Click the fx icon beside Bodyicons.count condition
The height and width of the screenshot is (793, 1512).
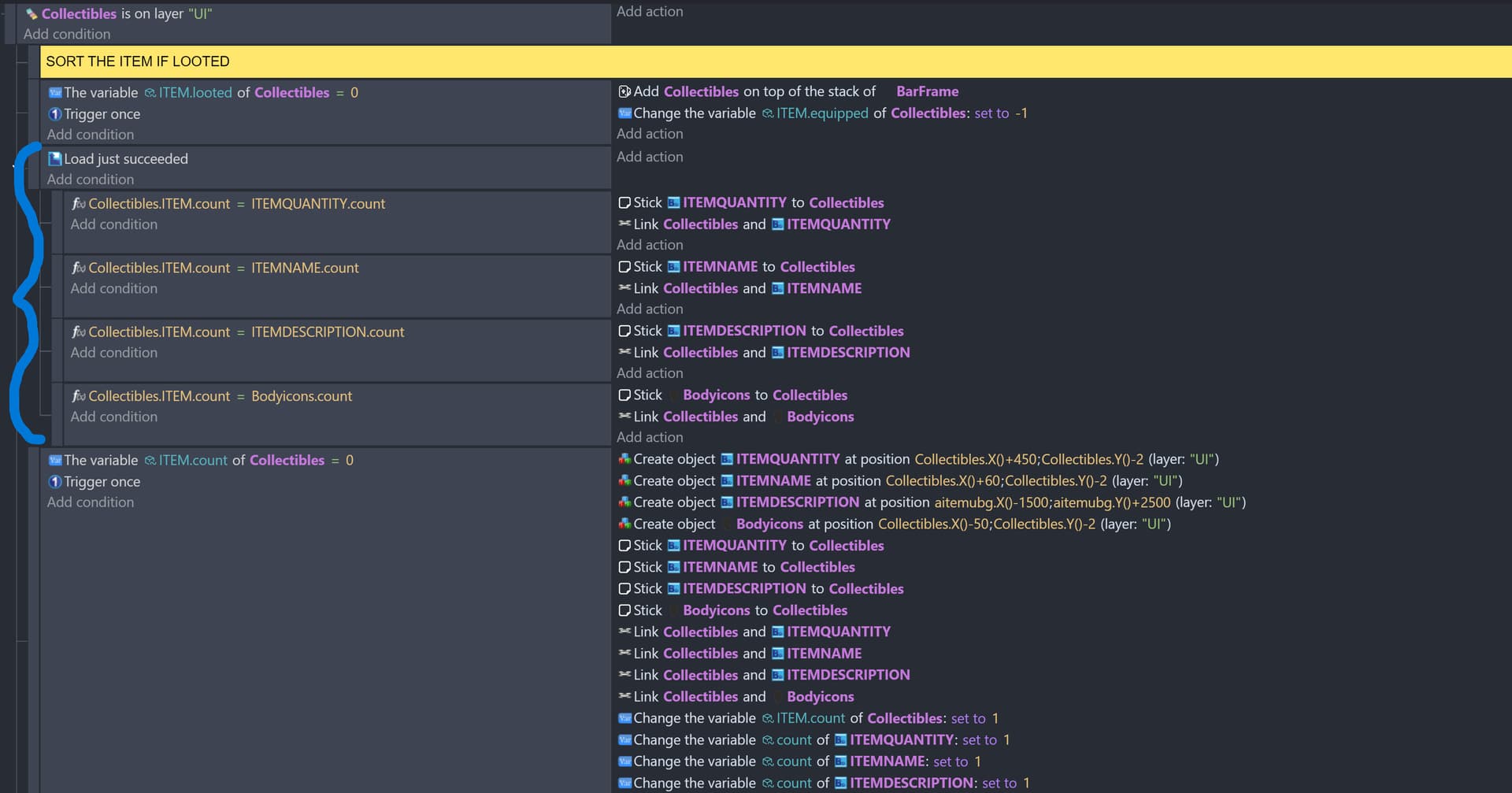click(79, 396)
